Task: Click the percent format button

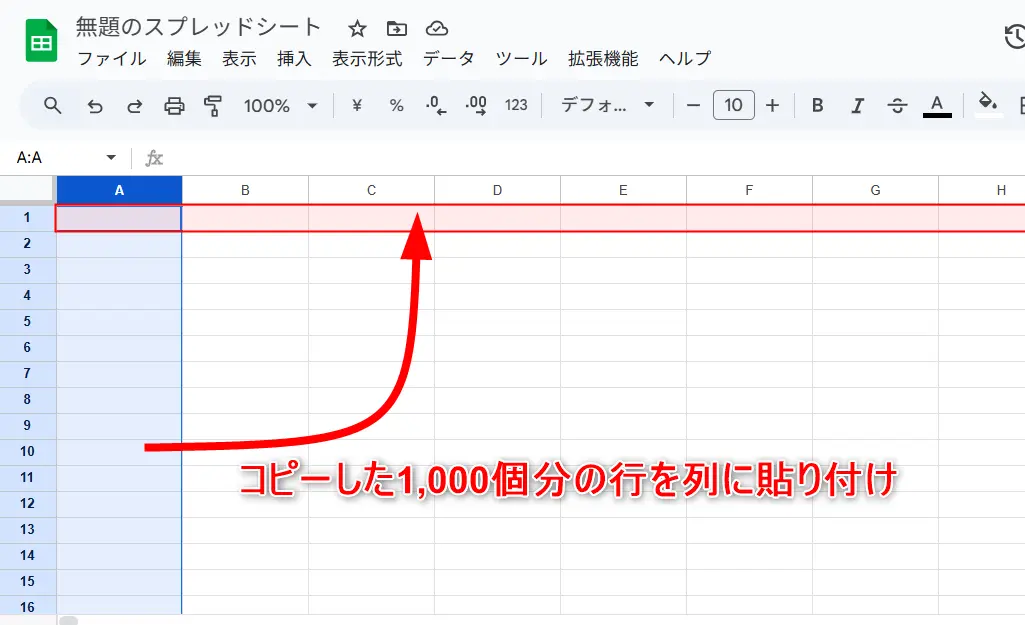Action: tap(397, 105)
